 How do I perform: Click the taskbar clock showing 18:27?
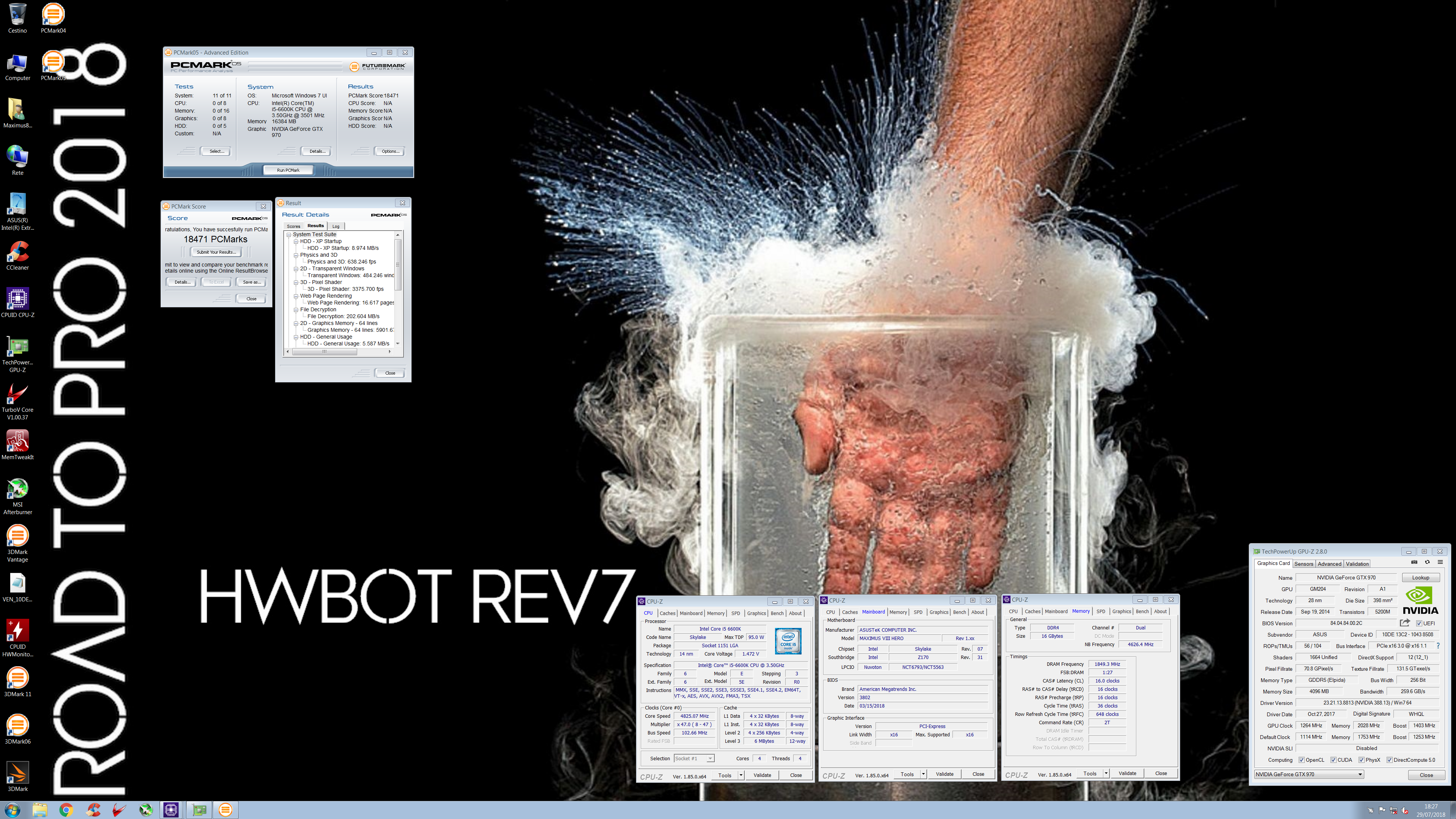point(1431,811)
